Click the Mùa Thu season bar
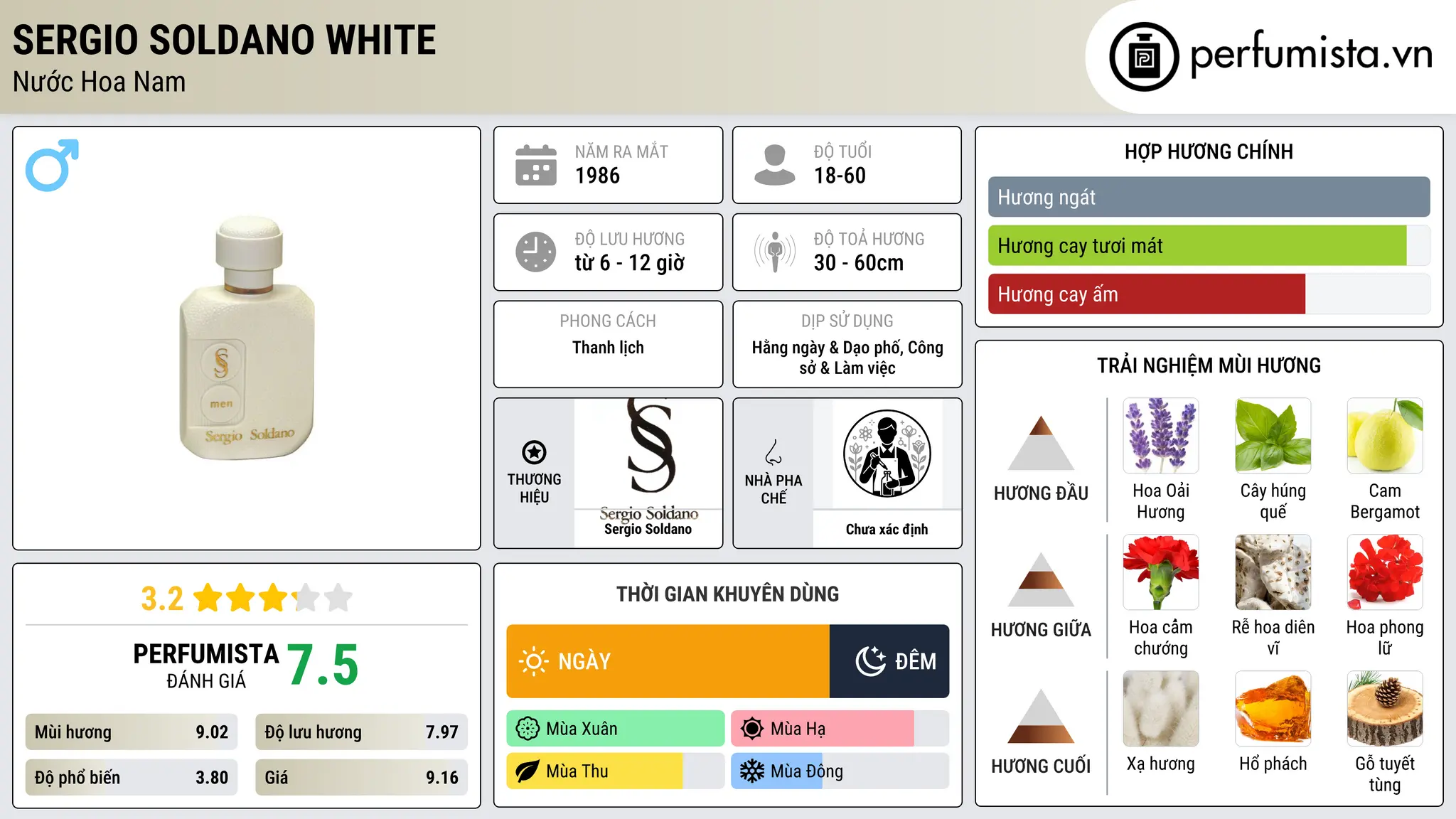The height and width of the screenshot is (819, 1456). click(616, 771)
